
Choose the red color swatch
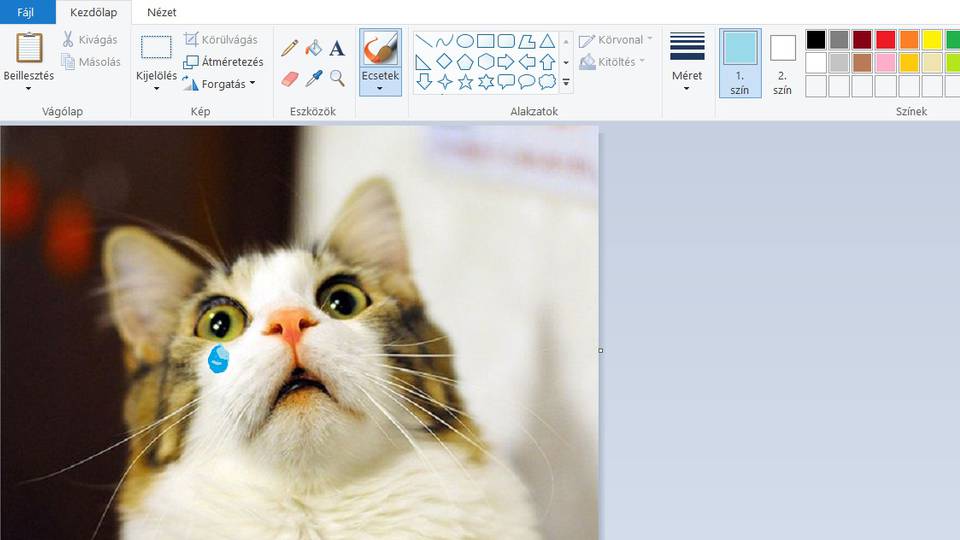coord(885,40)
